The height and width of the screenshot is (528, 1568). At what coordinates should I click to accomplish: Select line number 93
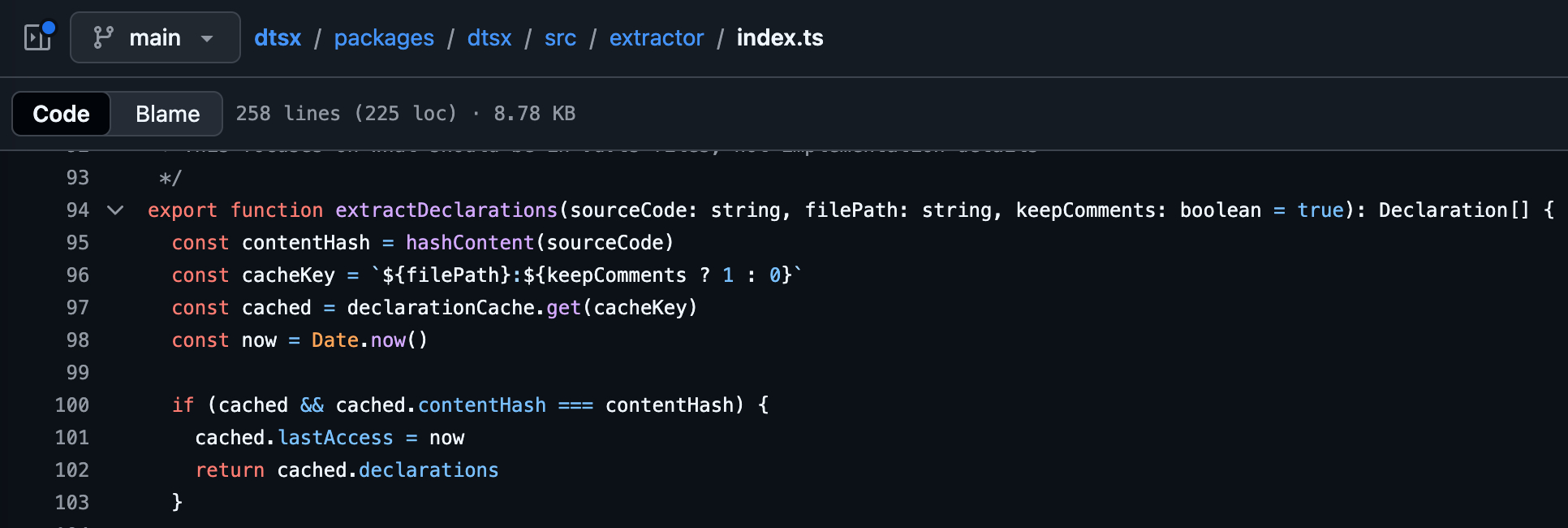tap(78, 178)
